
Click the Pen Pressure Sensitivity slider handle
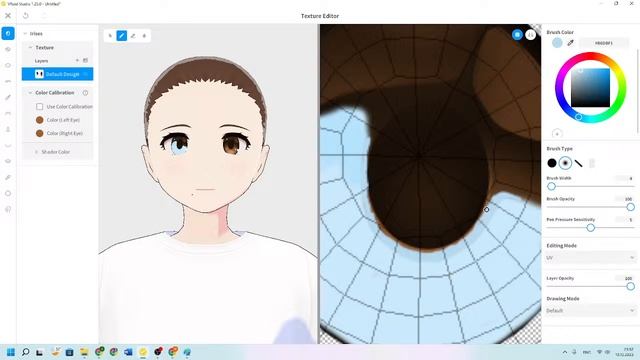tap(591, 228)
